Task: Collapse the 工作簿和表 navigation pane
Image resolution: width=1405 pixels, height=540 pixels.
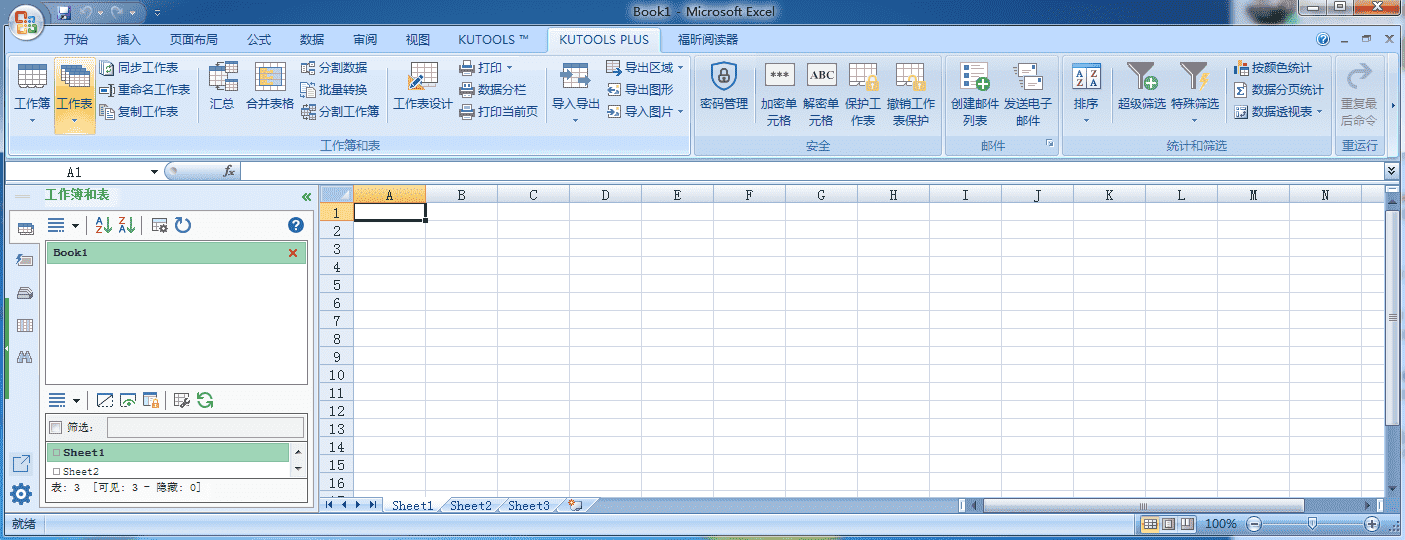Action: point(306,197)
